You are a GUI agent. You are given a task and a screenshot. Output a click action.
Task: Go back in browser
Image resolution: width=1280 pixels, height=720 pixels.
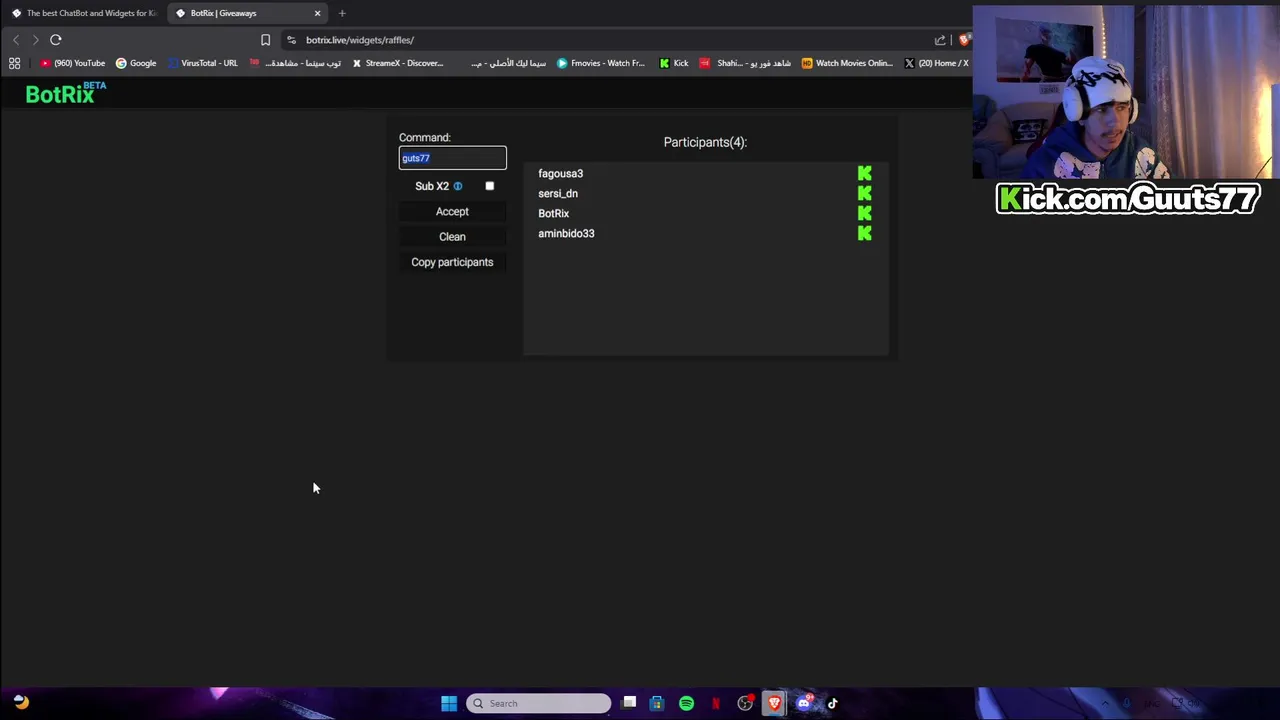click(x=16, y=40)
